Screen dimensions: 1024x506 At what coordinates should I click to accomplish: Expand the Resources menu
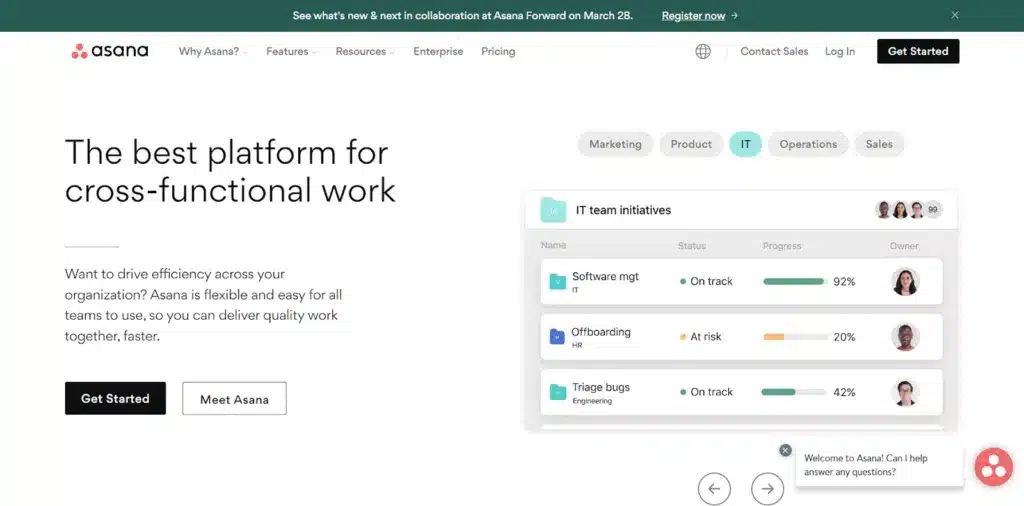[365, 52]
